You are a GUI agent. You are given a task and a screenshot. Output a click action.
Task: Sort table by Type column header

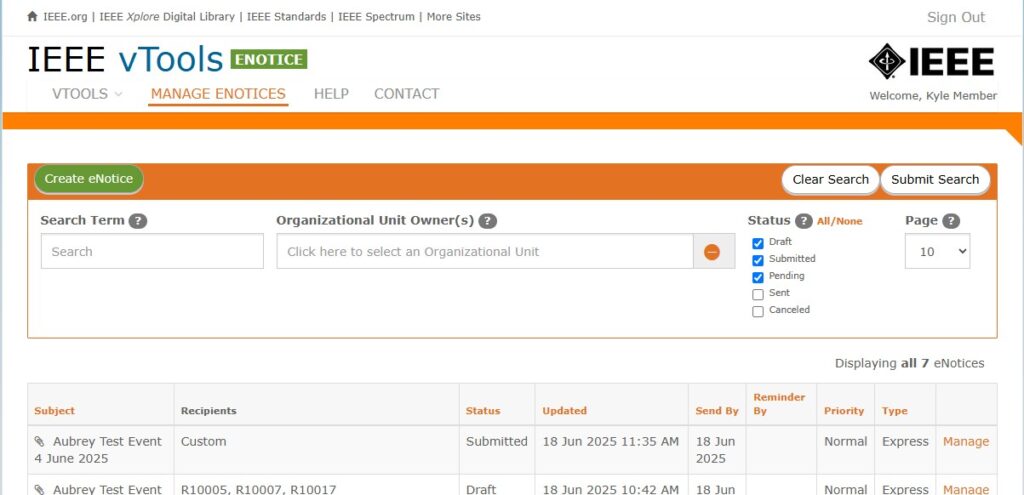point(894,411)
